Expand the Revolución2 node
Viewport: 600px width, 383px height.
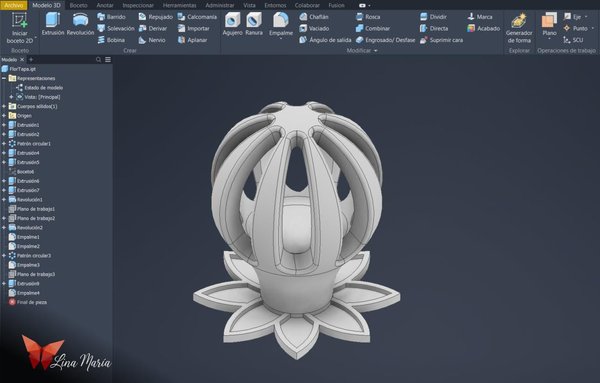[x=4, y=227]
